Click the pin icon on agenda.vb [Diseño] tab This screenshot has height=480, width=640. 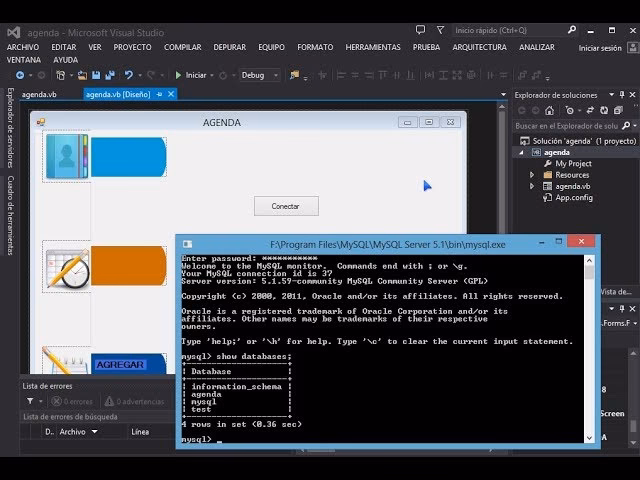159,94
